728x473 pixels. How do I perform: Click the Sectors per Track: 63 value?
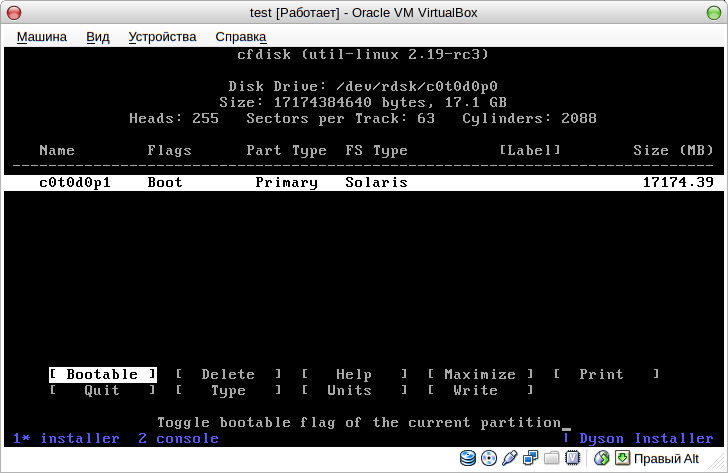[340, 118]
